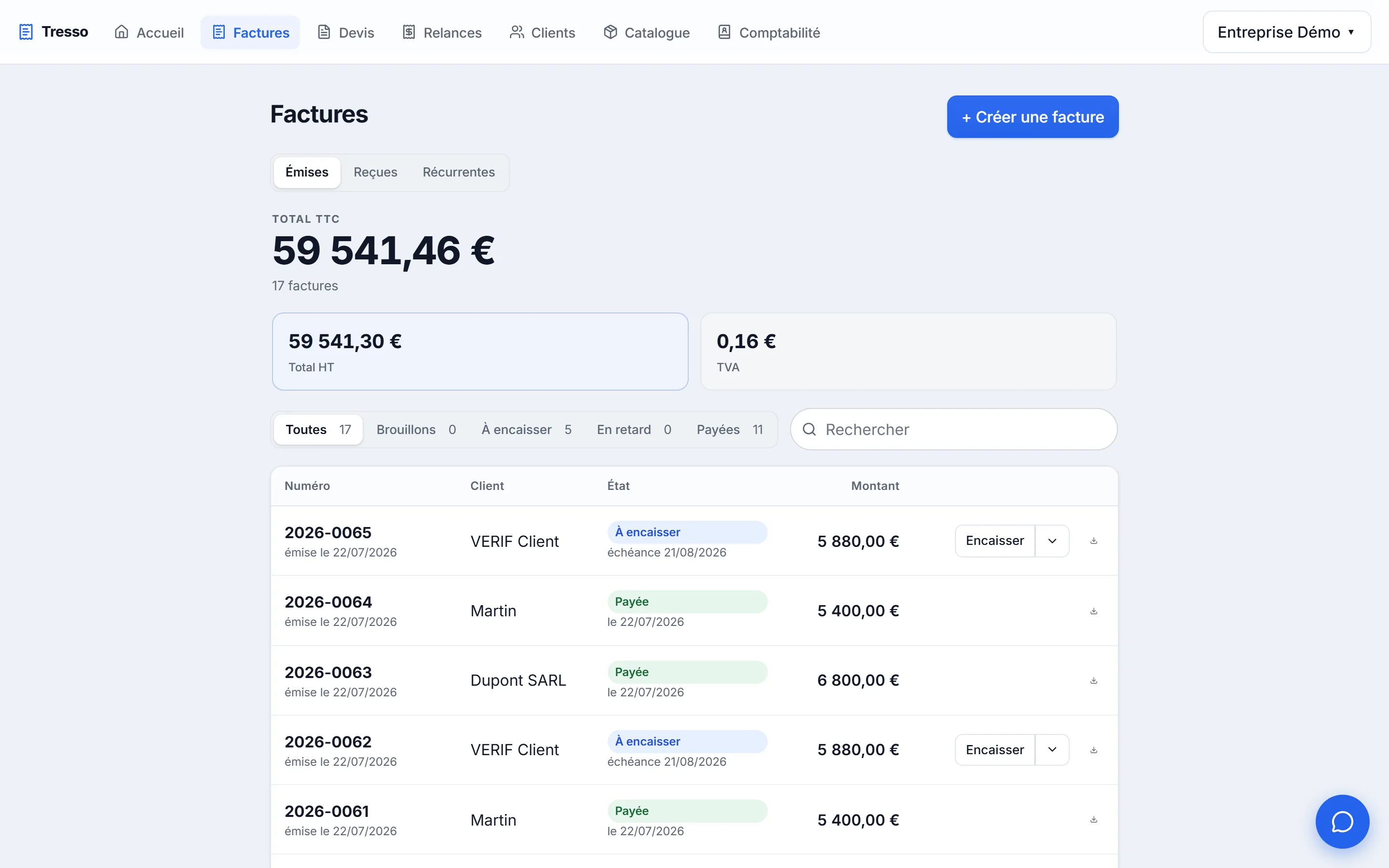1389x868 pixels.
Task: Create a new invoice with Créer une facture
Action: tap(1033, 117)
